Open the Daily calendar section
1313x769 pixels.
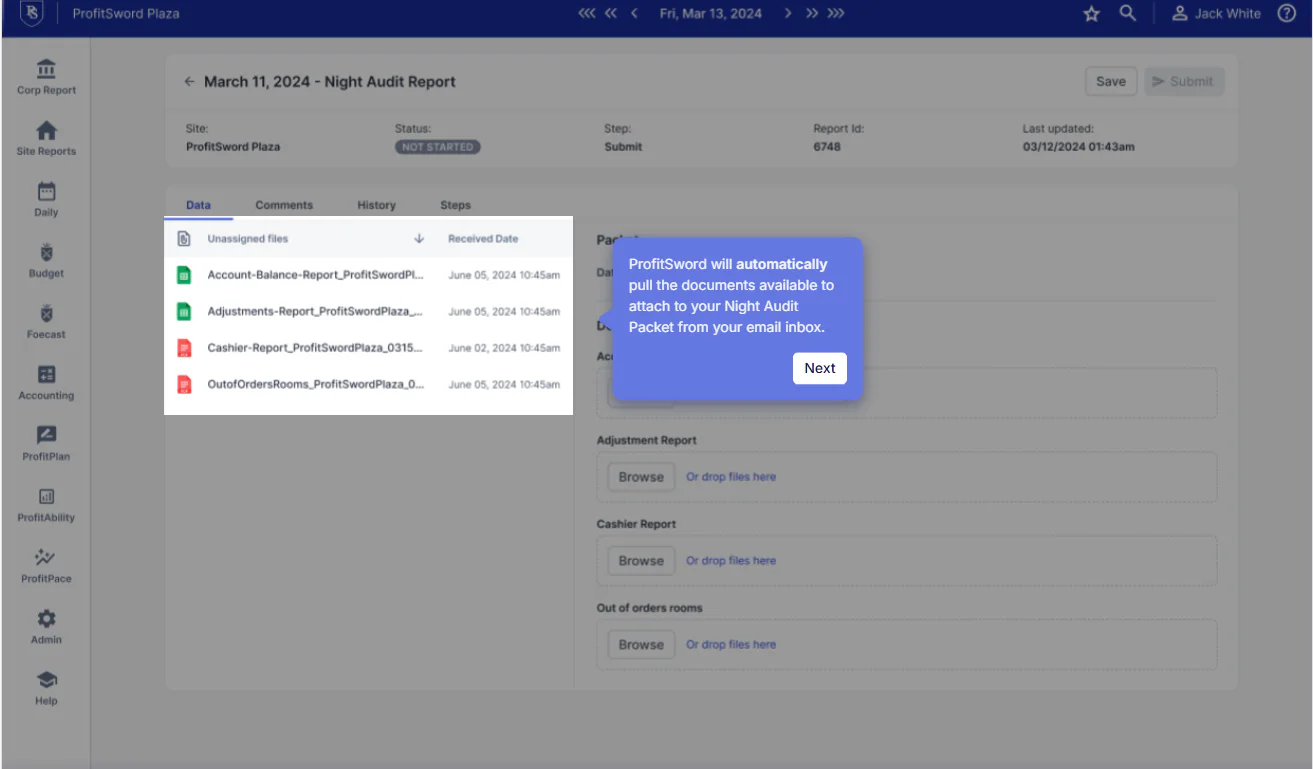[46, 199]
